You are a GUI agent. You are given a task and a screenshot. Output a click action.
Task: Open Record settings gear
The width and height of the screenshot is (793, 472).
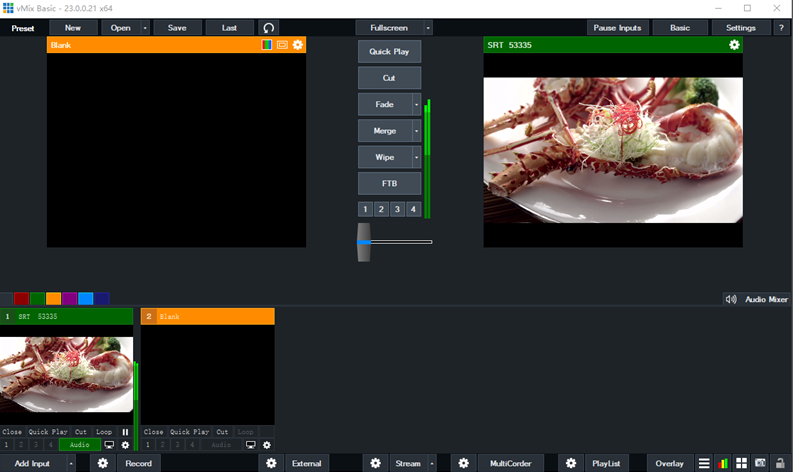click(x=103, y=463)
